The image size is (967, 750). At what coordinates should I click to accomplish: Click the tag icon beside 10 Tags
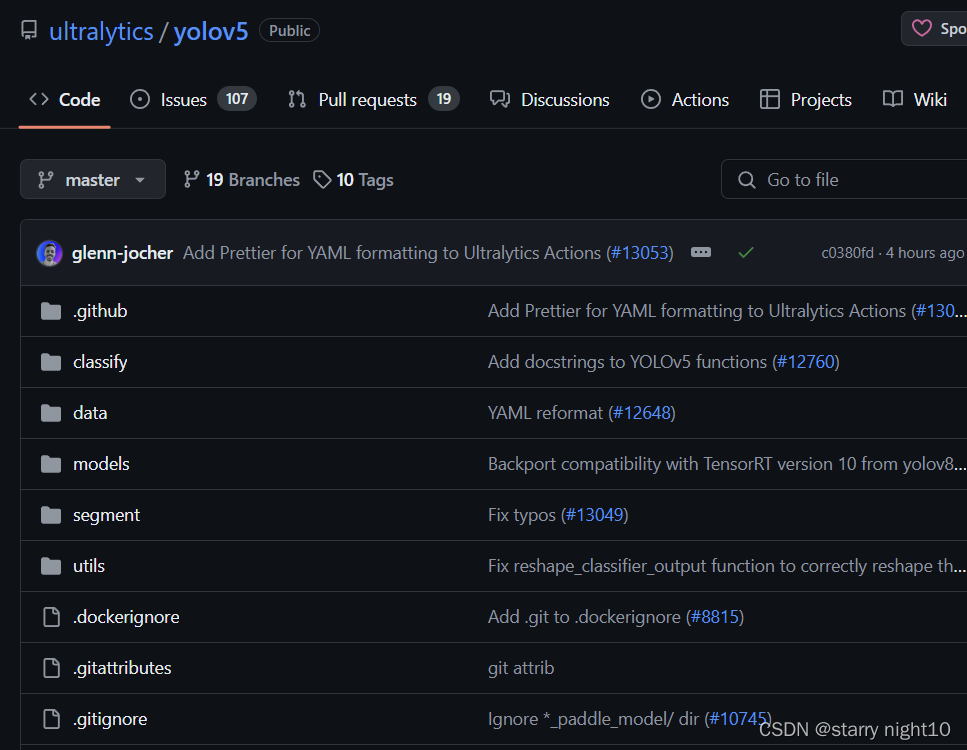point(322,179)
